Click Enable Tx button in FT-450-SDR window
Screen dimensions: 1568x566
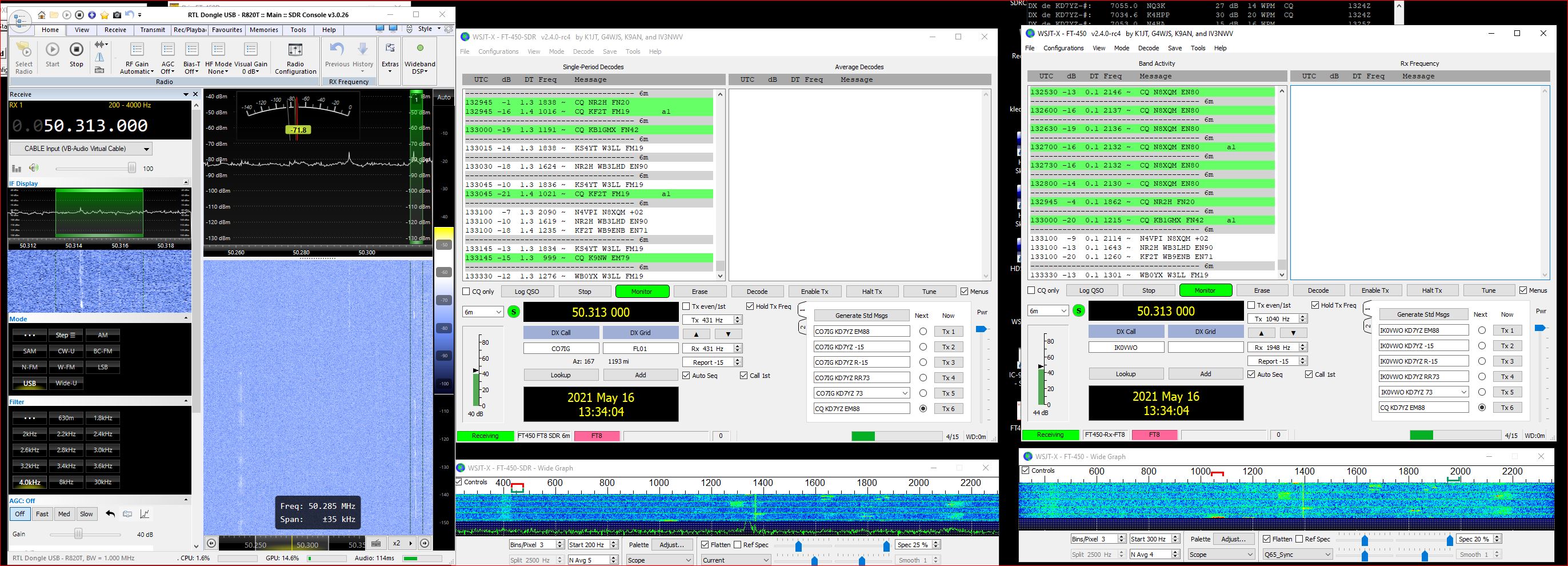coord(814,292)
